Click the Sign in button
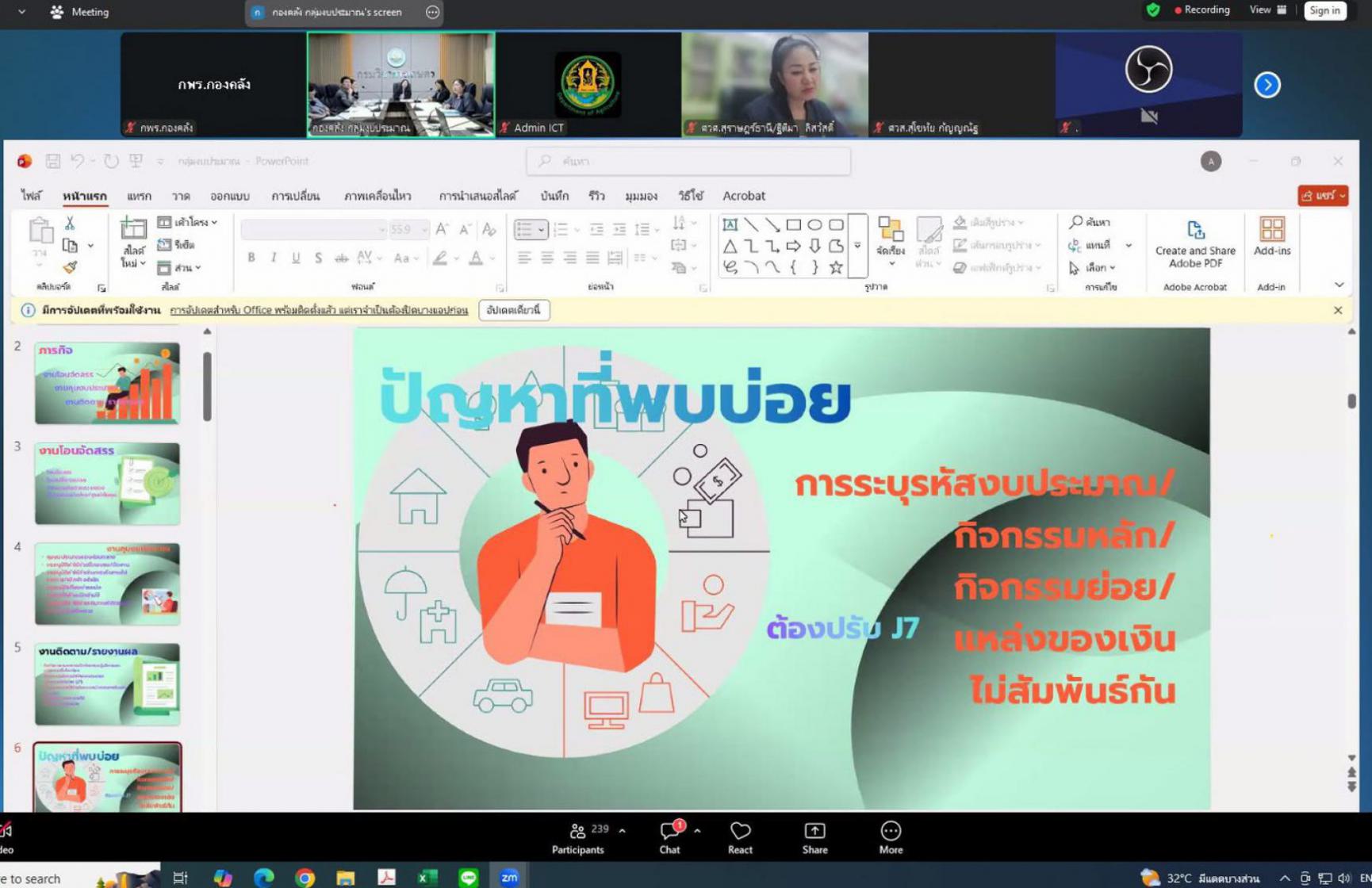 click(x=1324, y=10)
